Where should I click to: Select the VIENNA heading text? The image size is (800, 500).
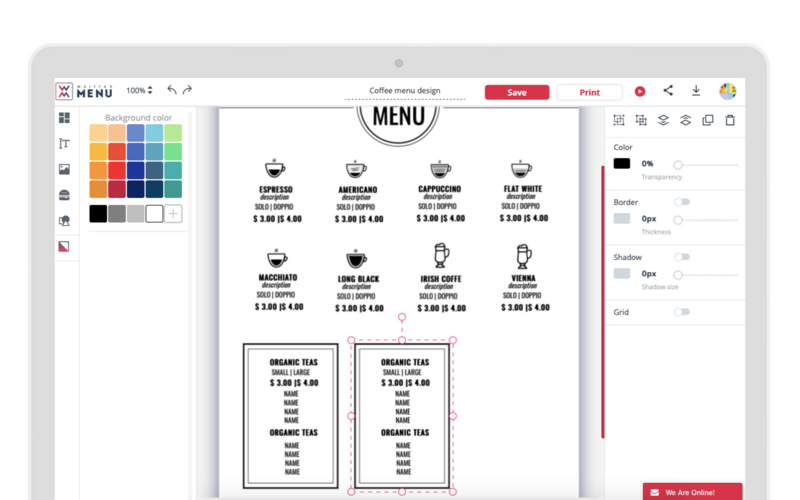tap(523, 278)
